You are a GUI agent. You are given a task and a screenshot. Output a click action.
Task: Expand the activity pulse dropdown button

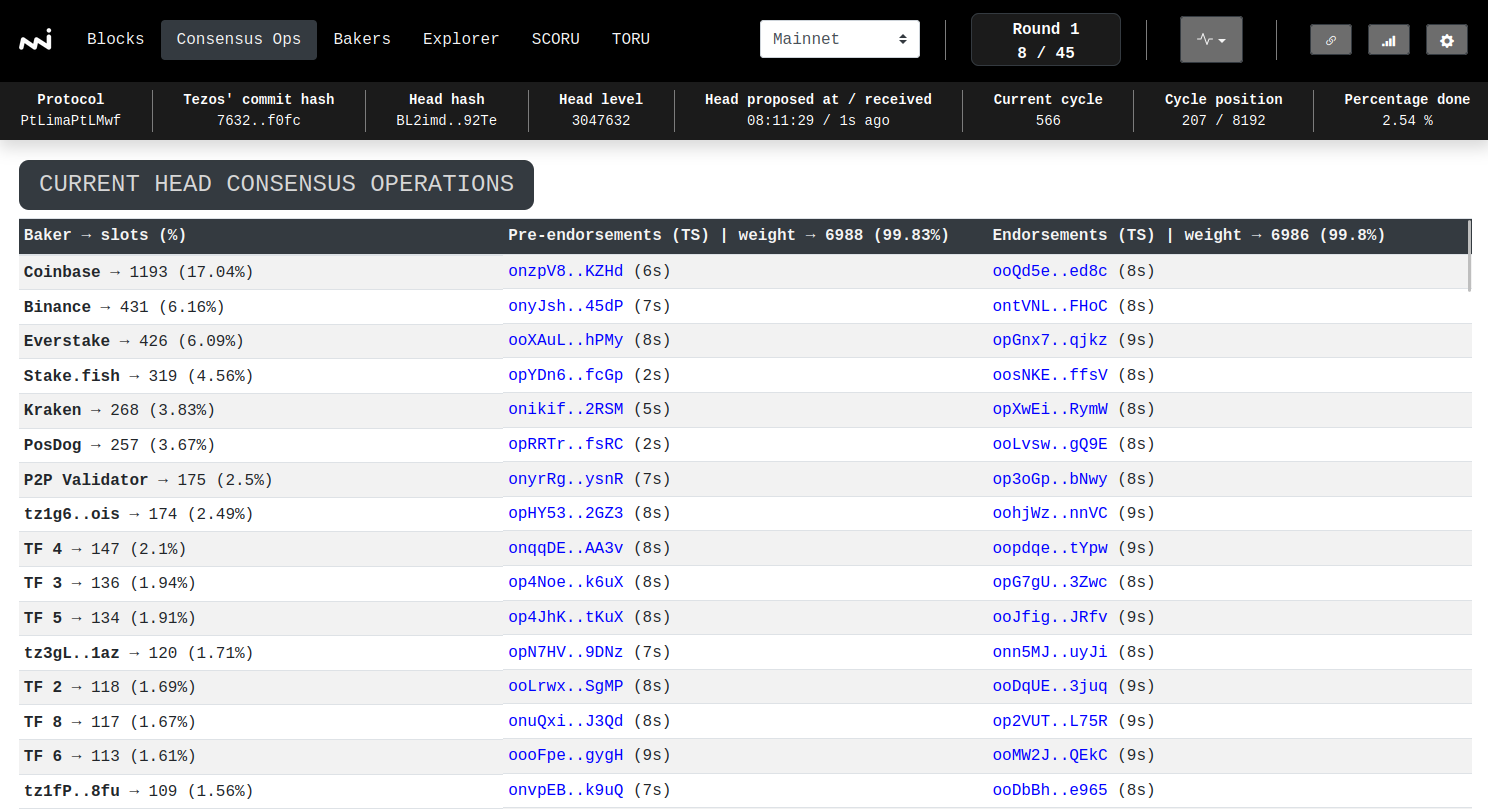point(1211,40)
